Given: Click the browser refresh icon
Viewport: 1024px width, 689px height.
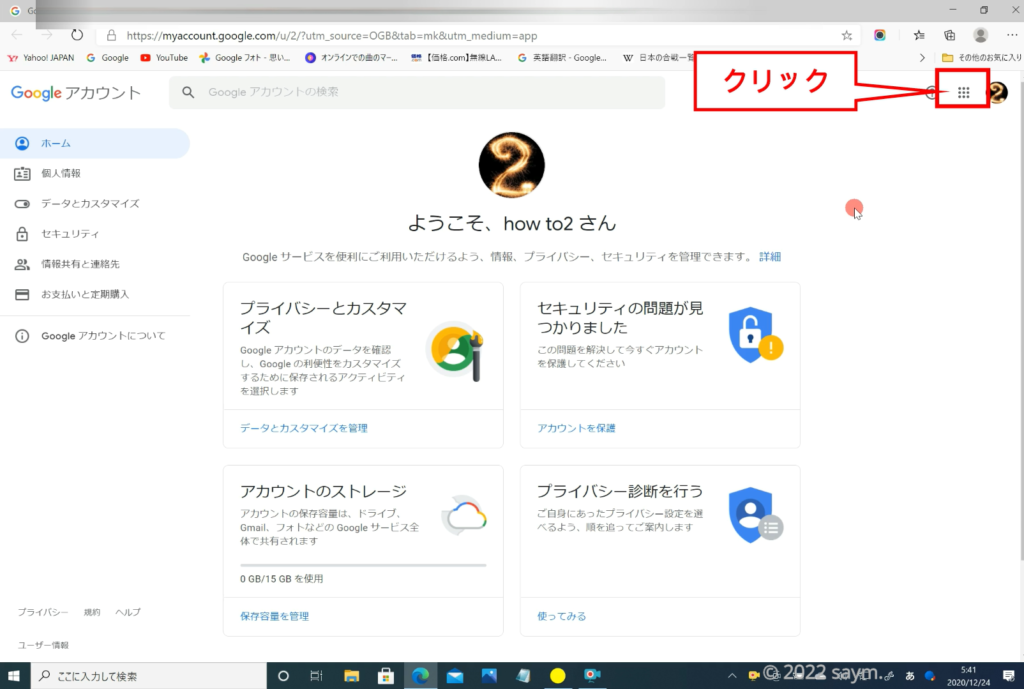Looking at the screenshot, I should click(77, 35).
